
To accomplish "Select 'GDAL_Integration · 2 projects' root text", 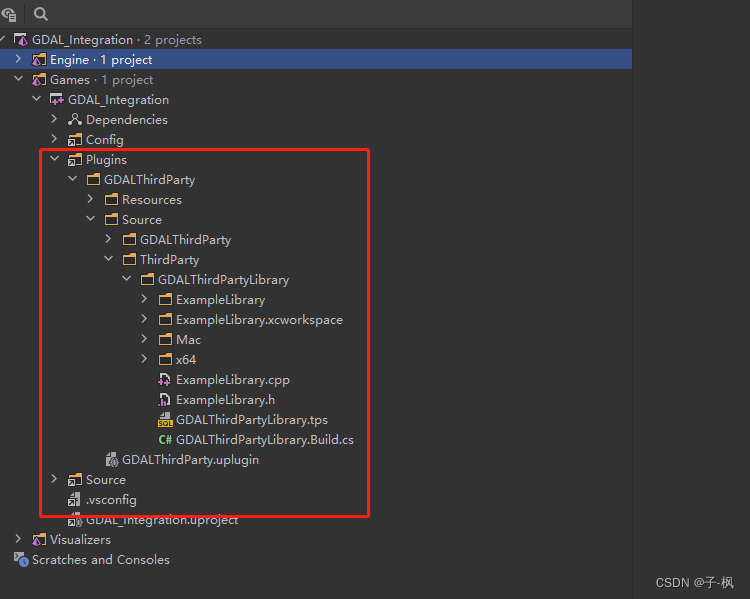I will 117,40.
